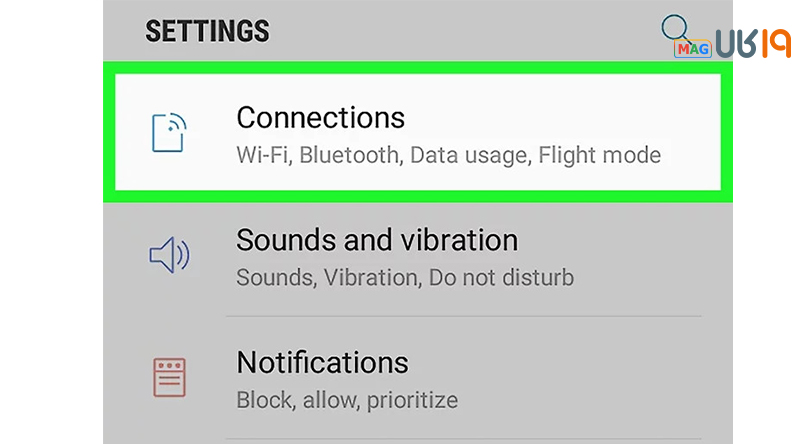Click 'Flight mode' in Connections subtitle

[x=599, y=155]
